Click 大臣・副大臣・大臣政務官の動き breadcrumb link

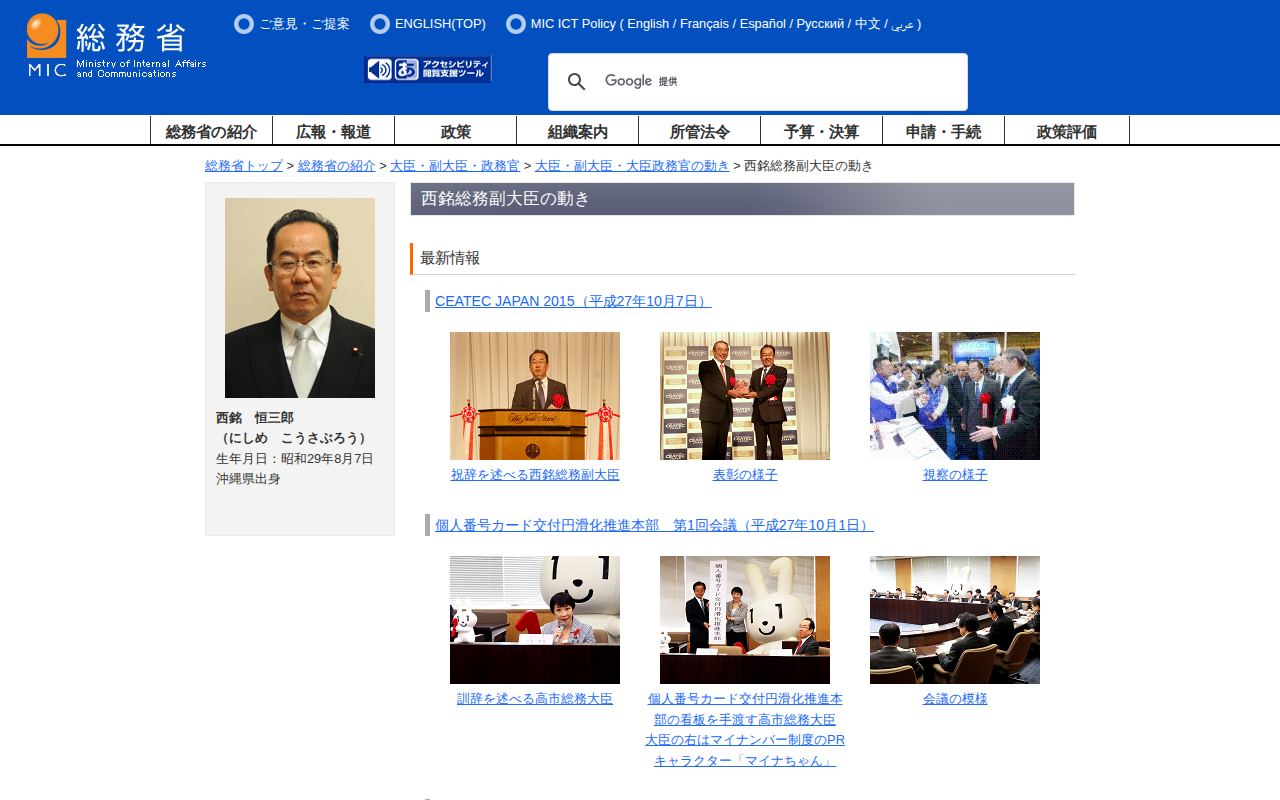(x=632, y=166)
